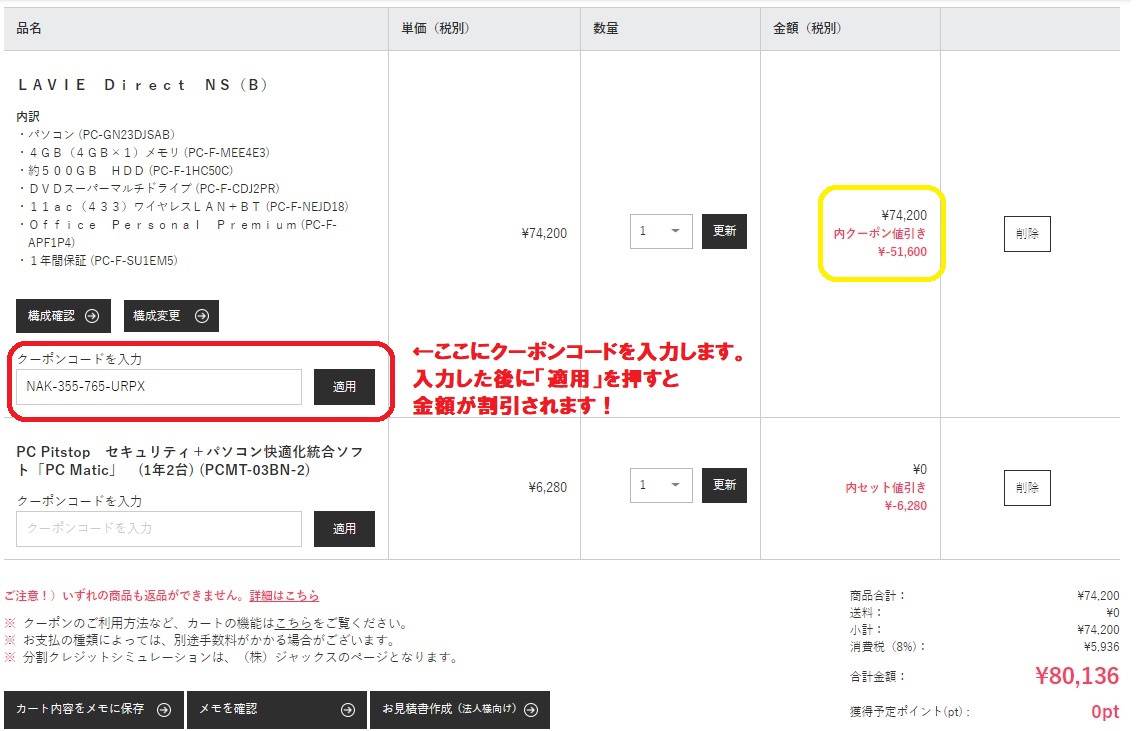Apply coupon for PC Matic product
This screenshot has width=1141, height=731.
pos(344,529)
